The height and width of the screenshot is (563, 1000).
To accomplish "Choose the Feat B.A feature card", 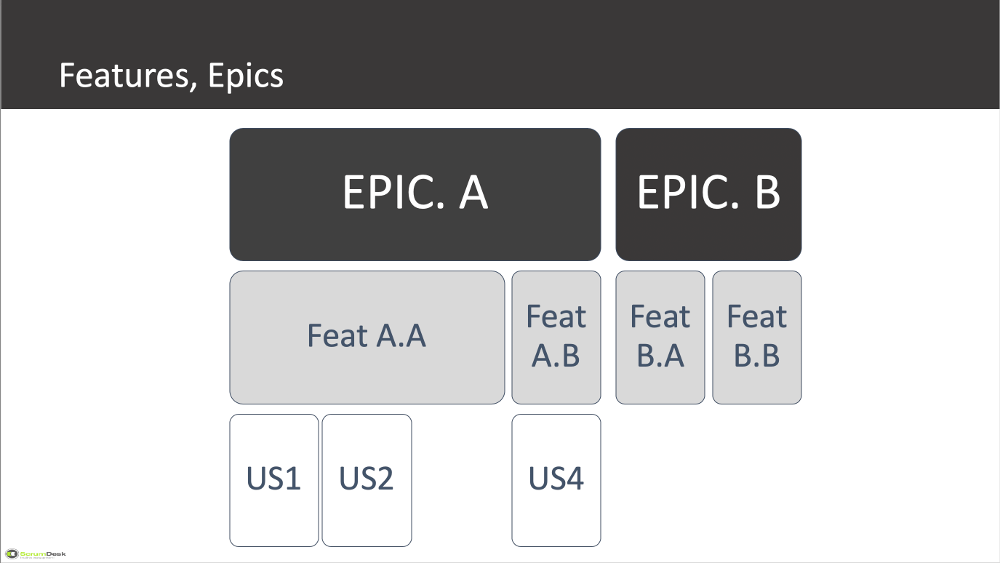I will pos(660,337).
